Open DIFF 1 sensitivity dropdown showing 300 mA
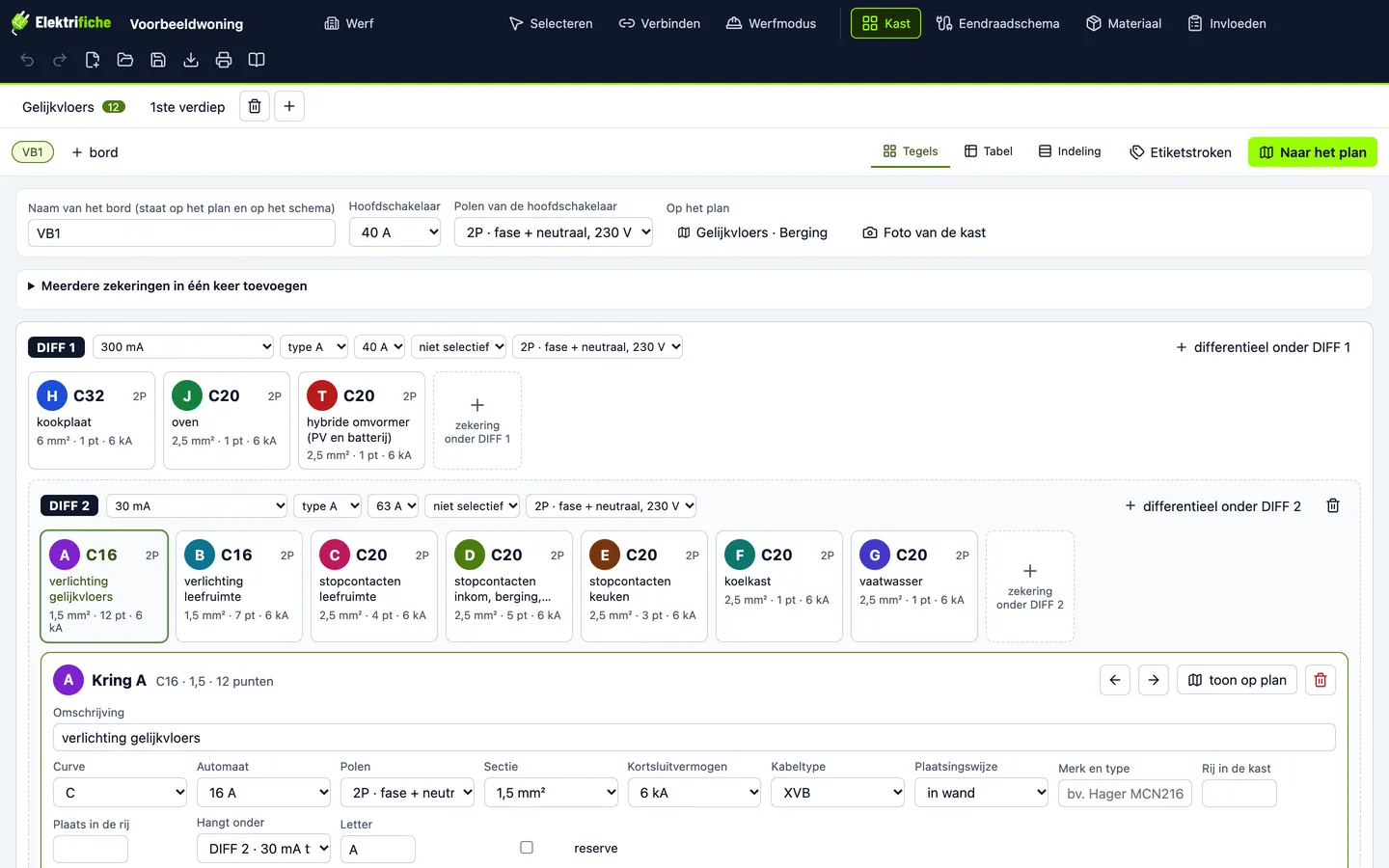The height and width of the screenshot is (868, 1389). (183, 347)
